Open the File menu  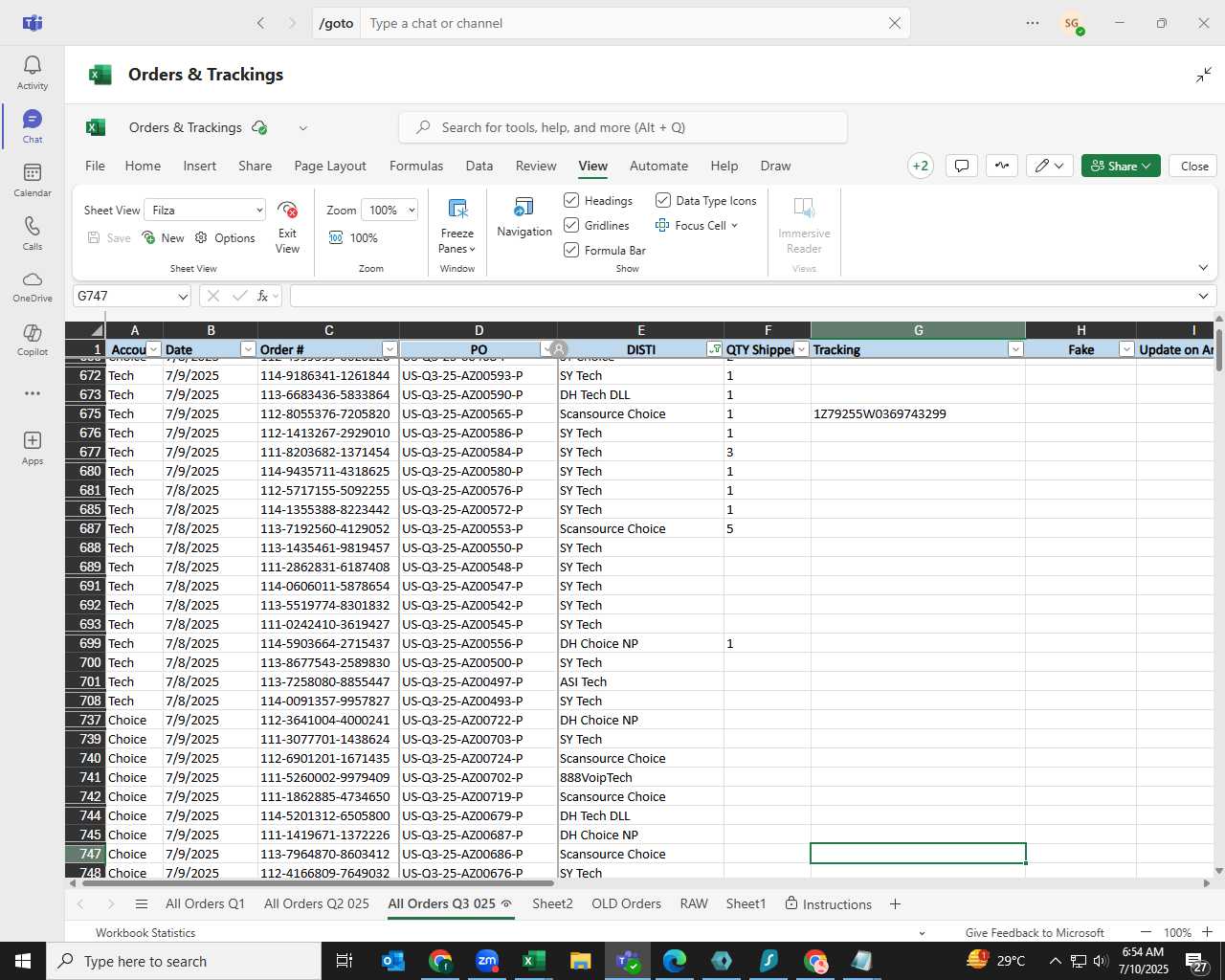click(x=96, y=166)
